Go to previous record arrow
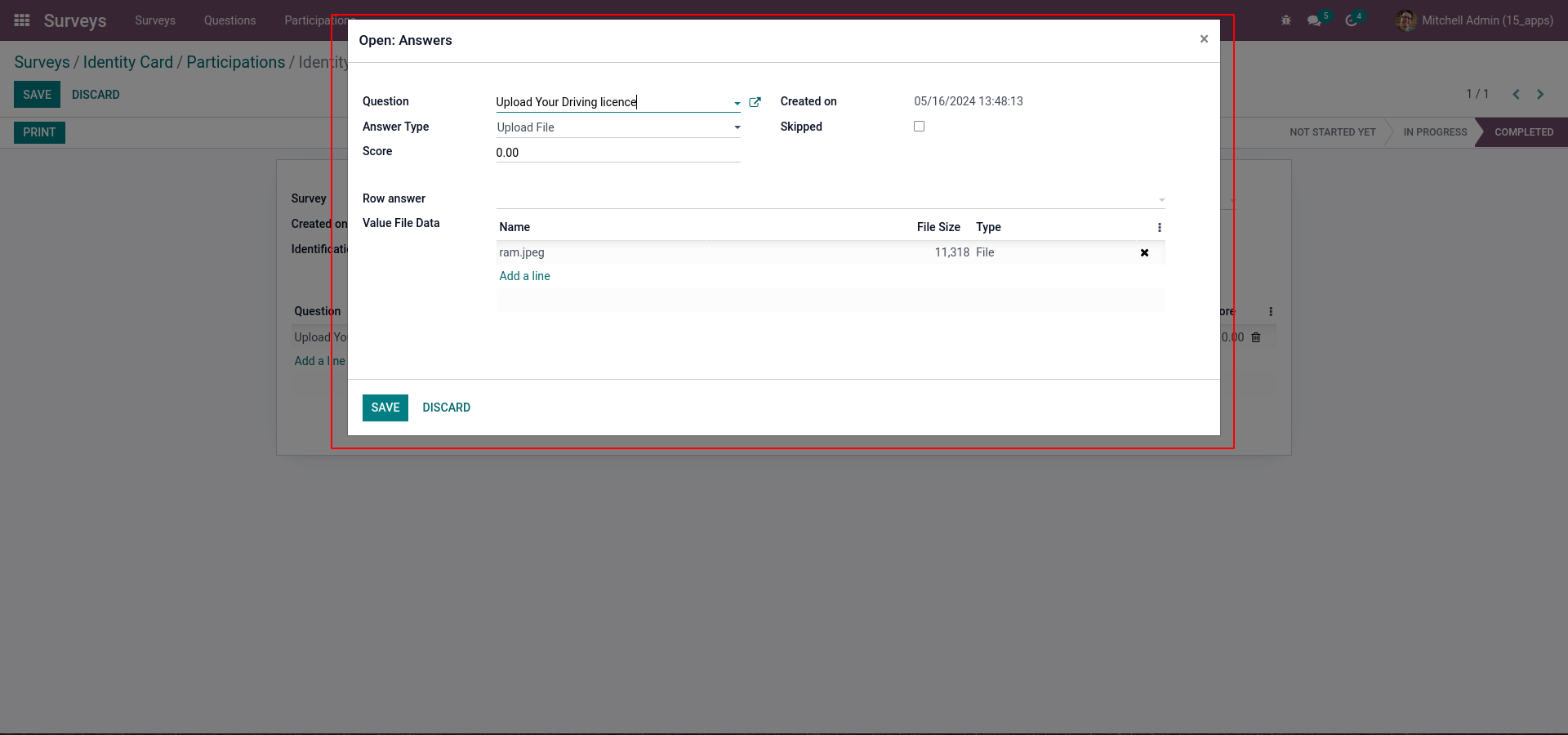Screen dimensions: 1568x735 point(1516,95)
